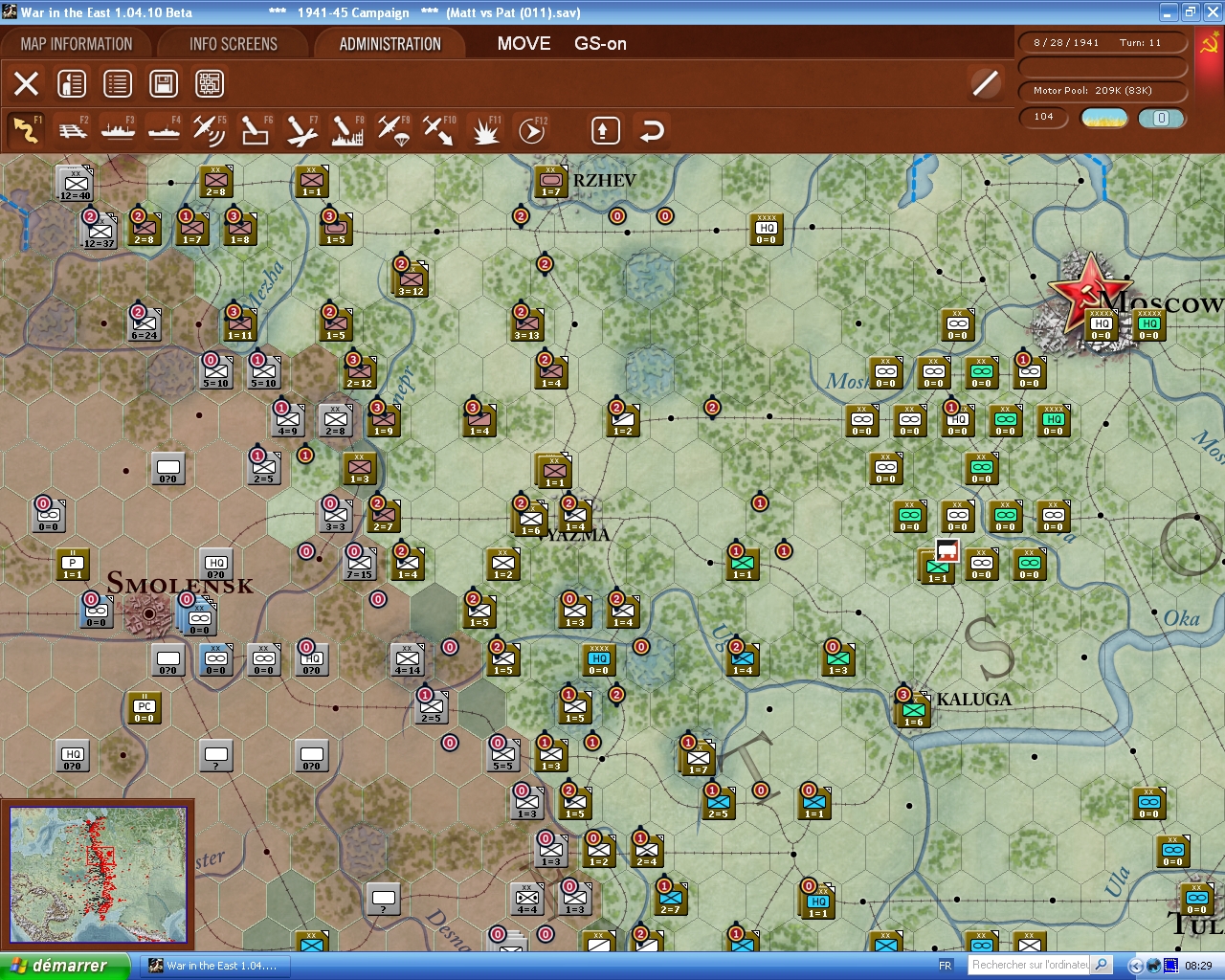This screenshot has width=1225, height=980.
Task: Click the weather indicator with wheat field
Action: [x=1103, y=118]
